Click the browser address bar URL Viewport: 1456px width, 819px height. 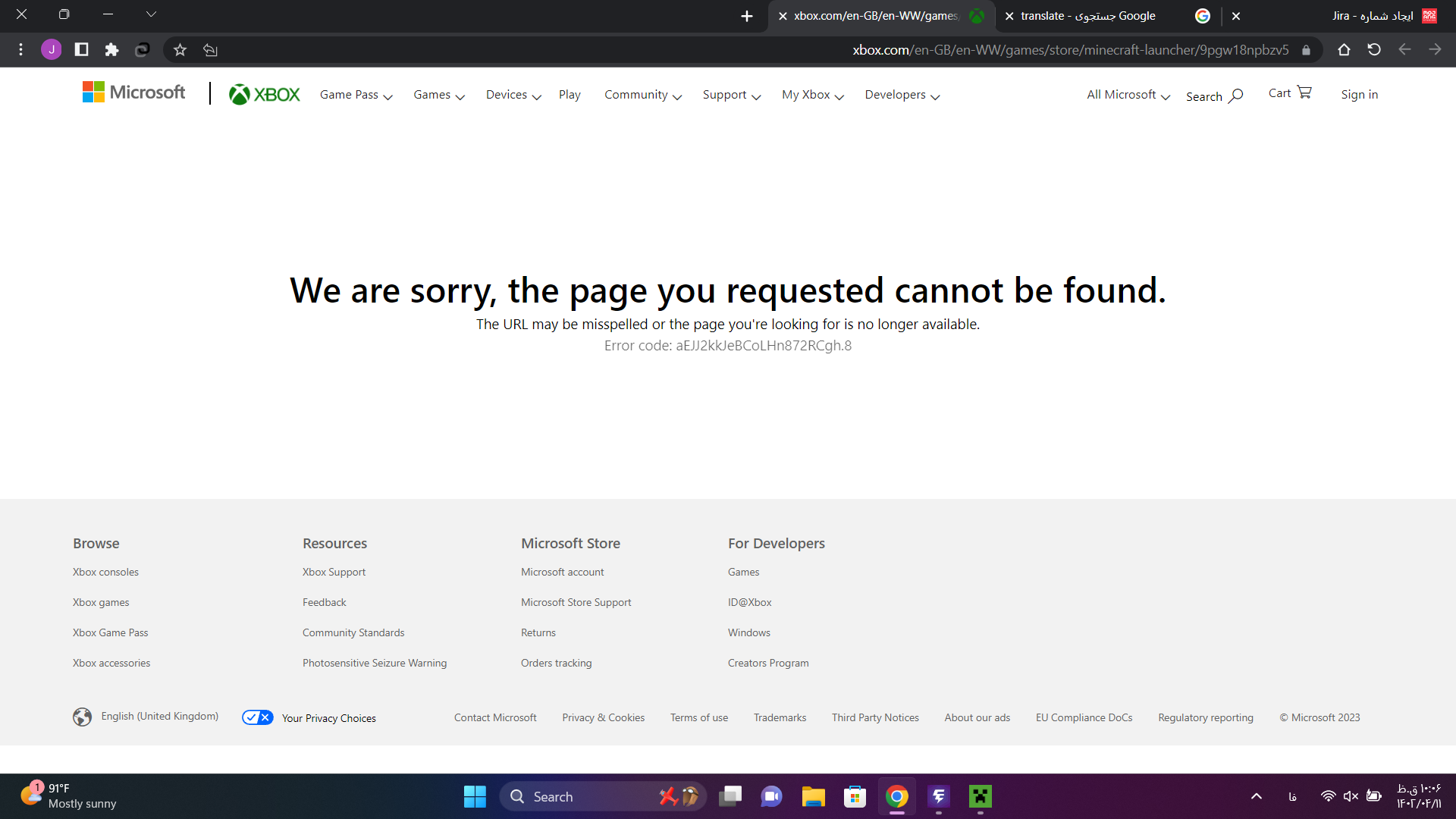coord(1069,50)
